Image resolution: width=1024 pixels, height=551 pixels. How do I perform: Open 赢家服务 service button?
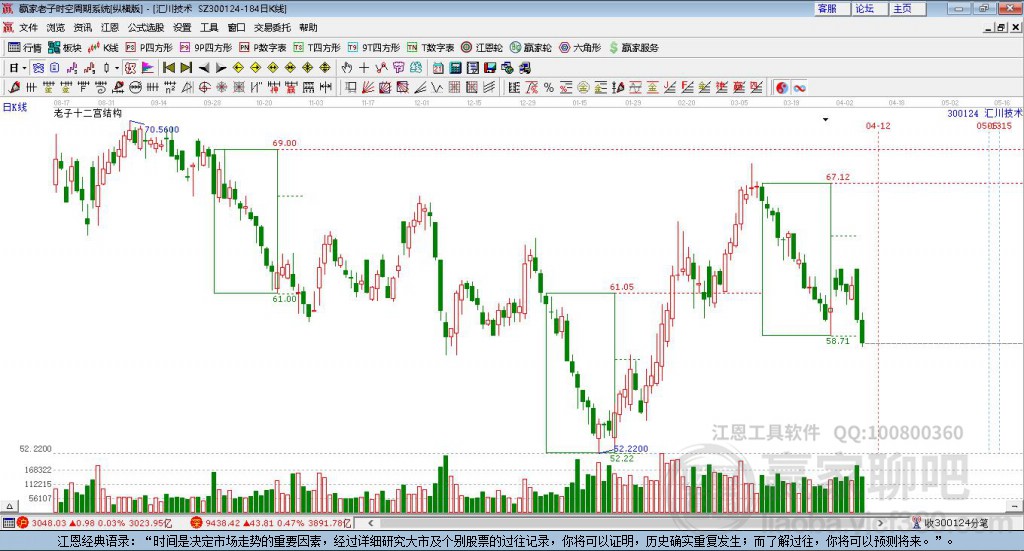(633, 48)
